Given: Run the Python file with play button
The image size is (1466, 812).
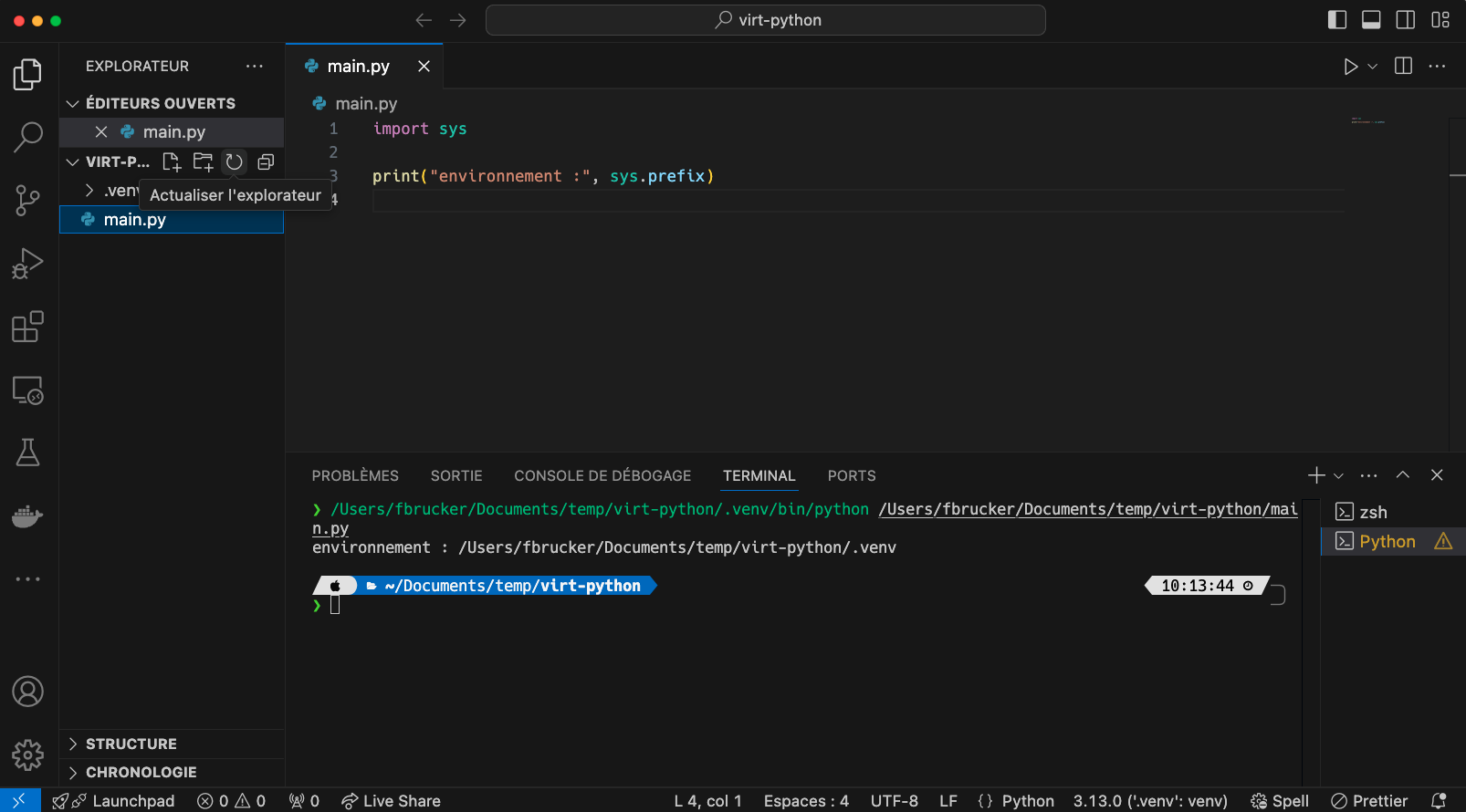Looking at the screenshot, I should point(1350,67).
